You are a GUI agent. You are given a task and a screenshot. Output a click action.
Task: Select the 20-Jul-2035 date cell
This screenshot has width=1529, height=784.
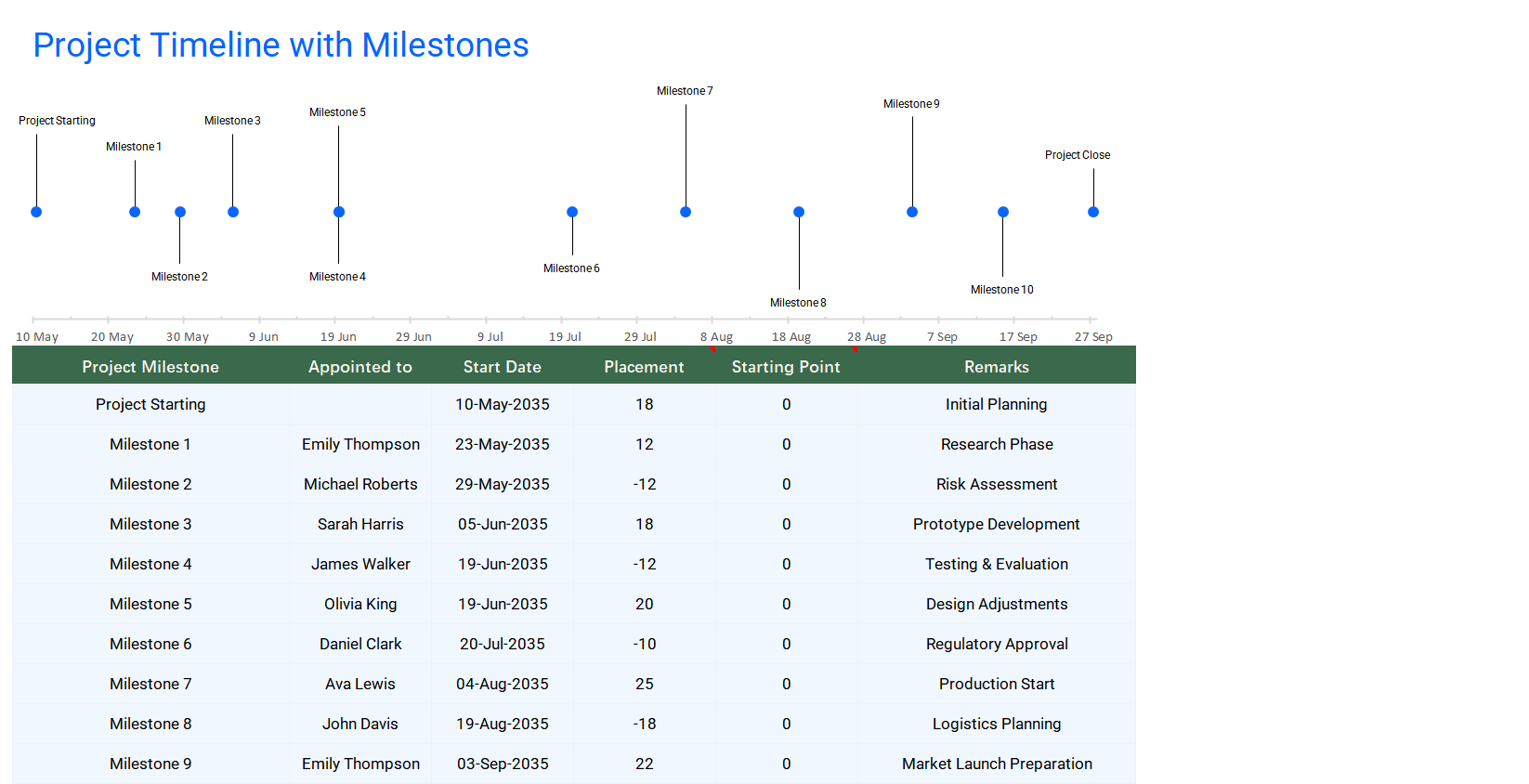point(503,644)
